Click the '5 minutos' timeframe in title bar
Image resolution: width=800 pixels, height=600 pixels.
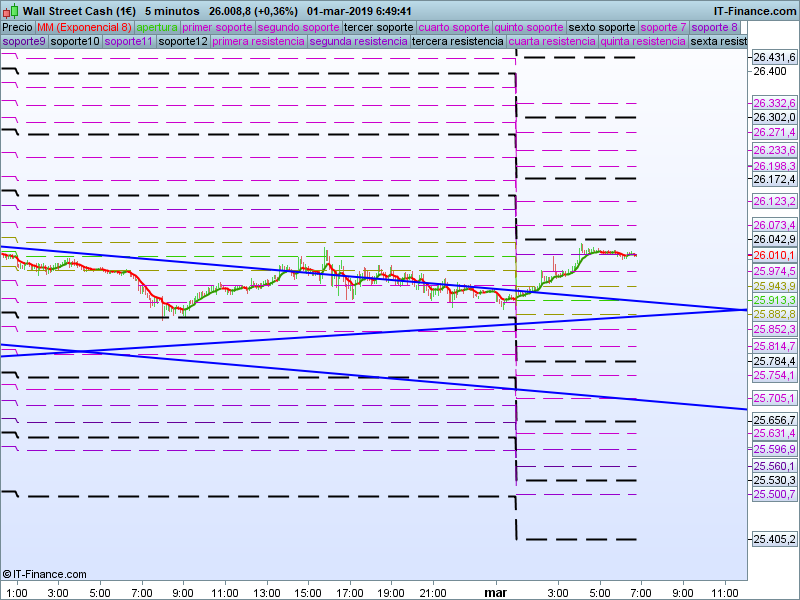(x=173, y=10)
